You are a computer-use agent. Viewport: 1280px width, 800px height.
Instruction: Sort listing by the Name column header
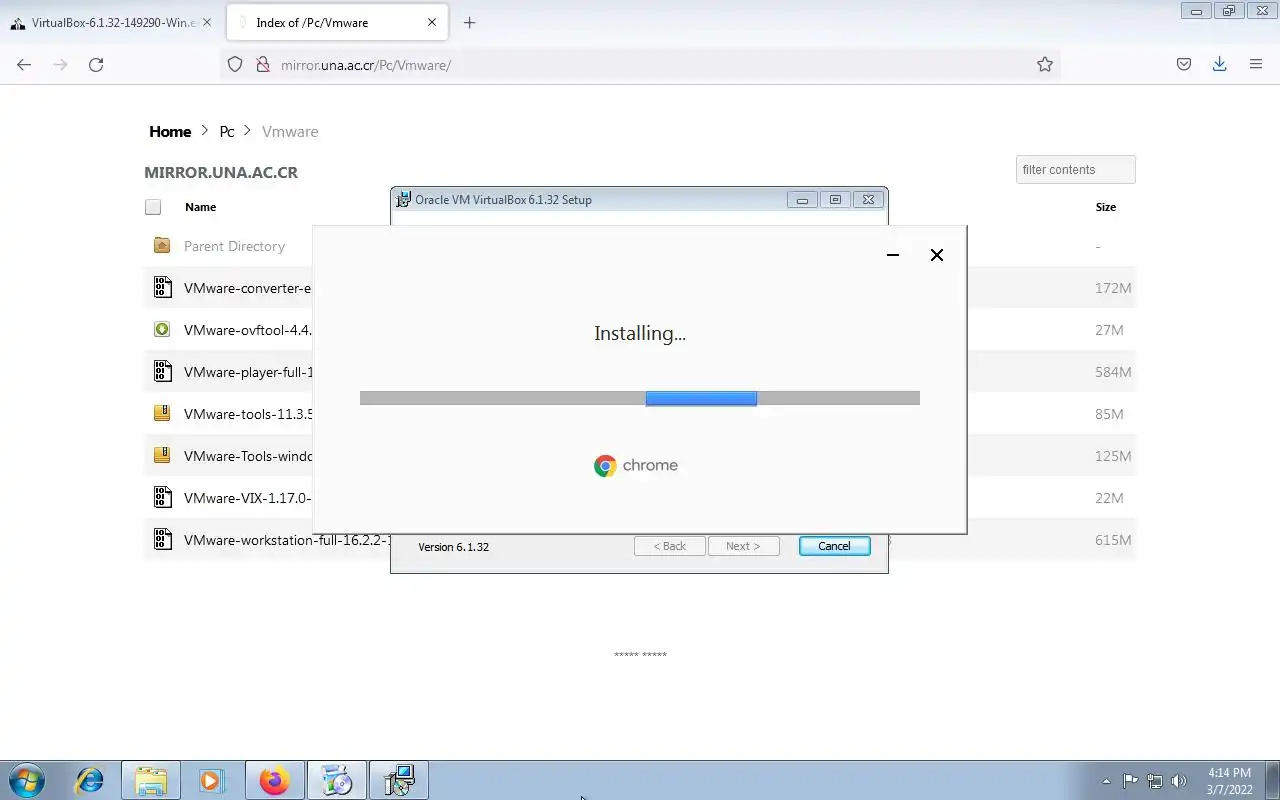(x=200, y=207)
